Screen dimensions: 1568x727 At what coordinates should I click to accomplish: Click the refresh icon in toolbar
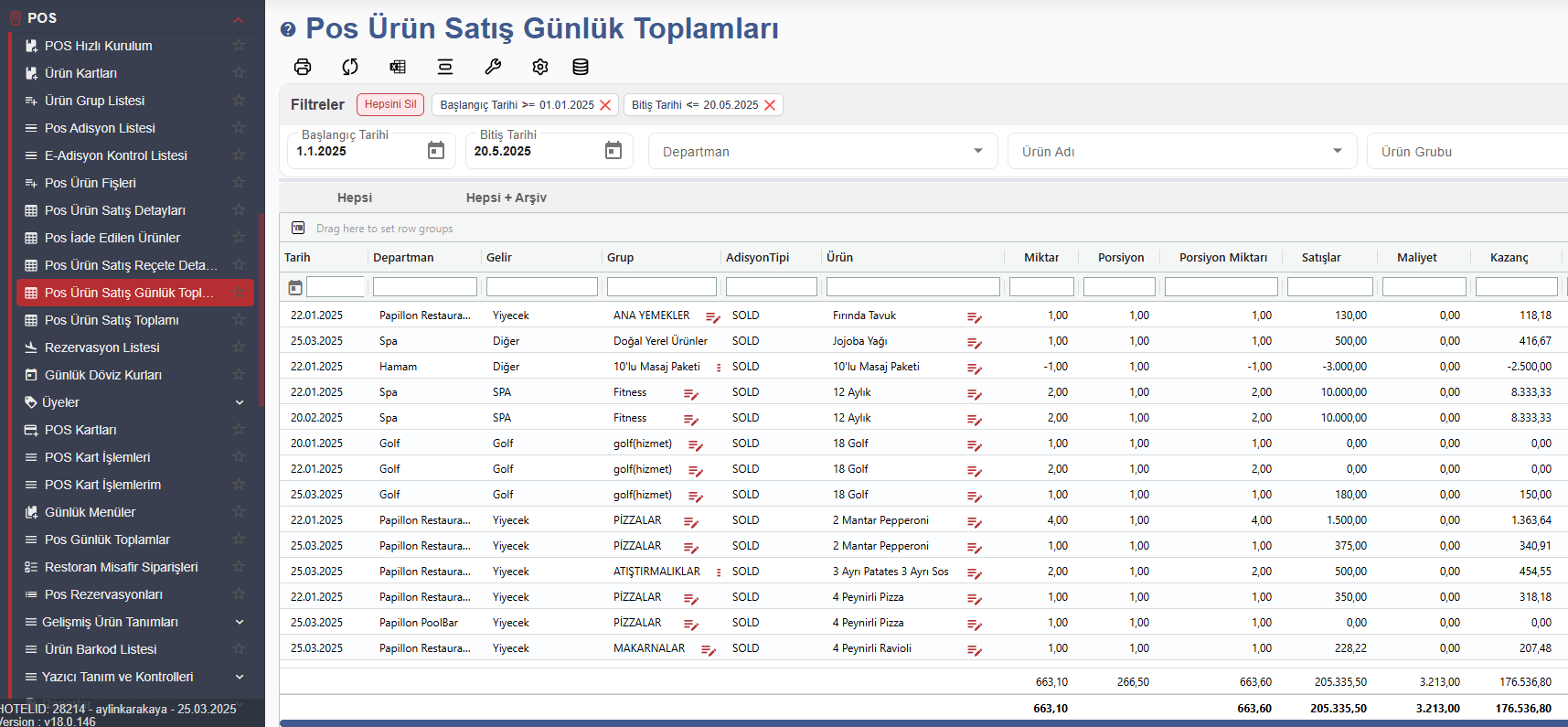point(350,67)
